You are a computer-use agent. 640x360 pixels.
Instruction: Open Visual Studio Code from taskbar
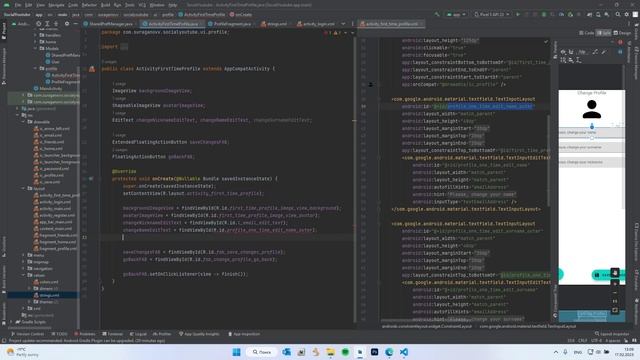[404, 352]
